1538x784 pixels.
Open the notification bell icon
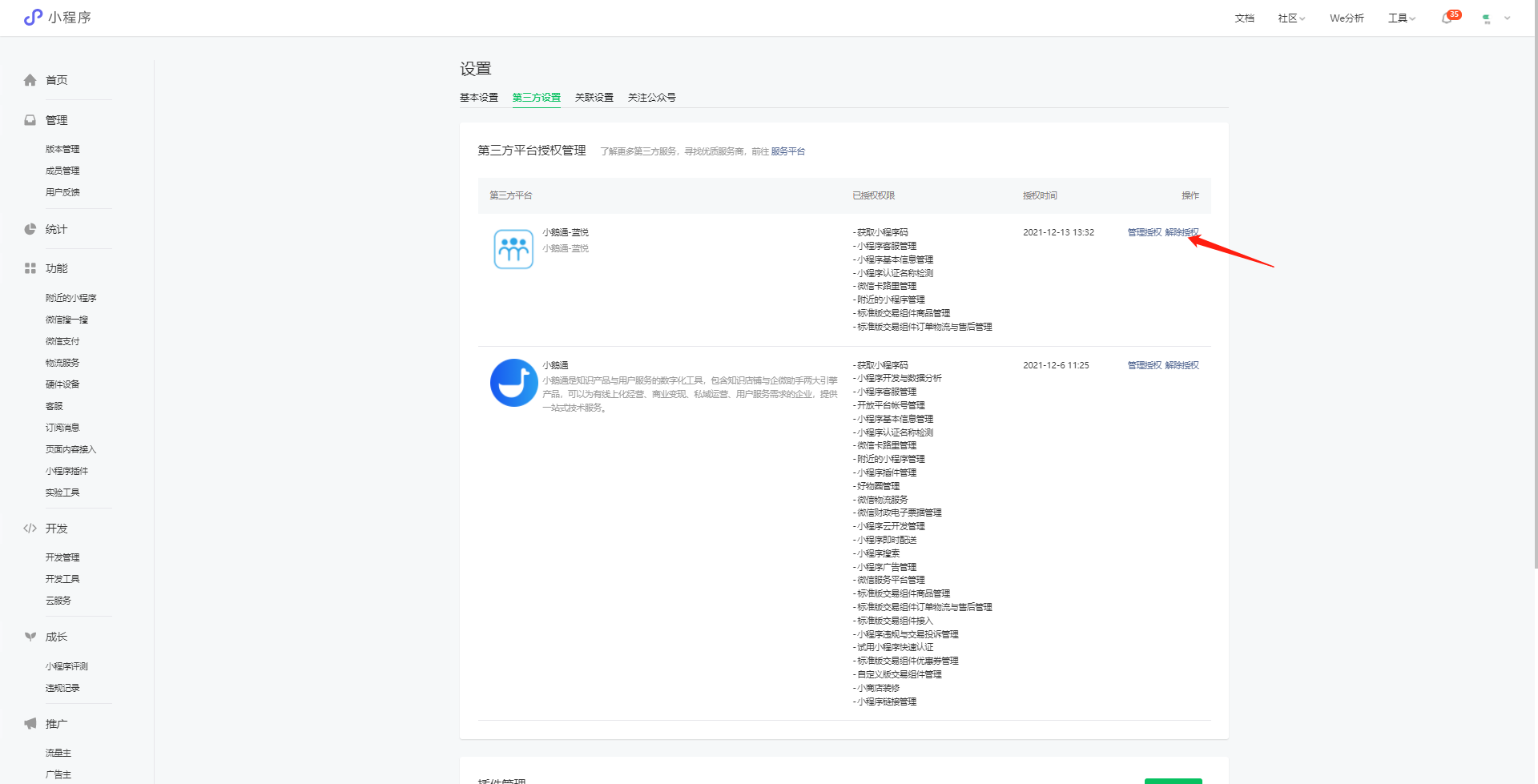[x=1447, y=18]
